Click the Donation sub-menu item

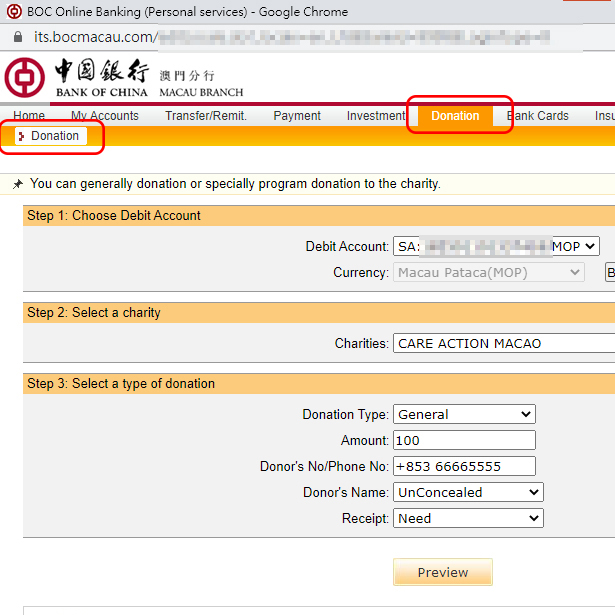click(x=54, y=136)
